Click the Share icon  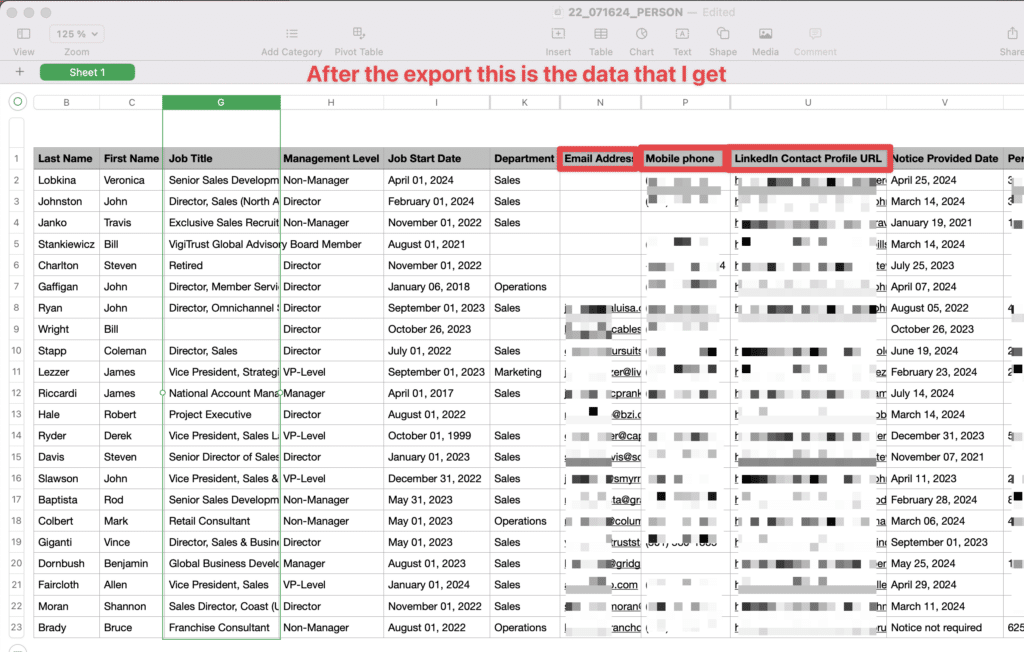[1012, 33]
